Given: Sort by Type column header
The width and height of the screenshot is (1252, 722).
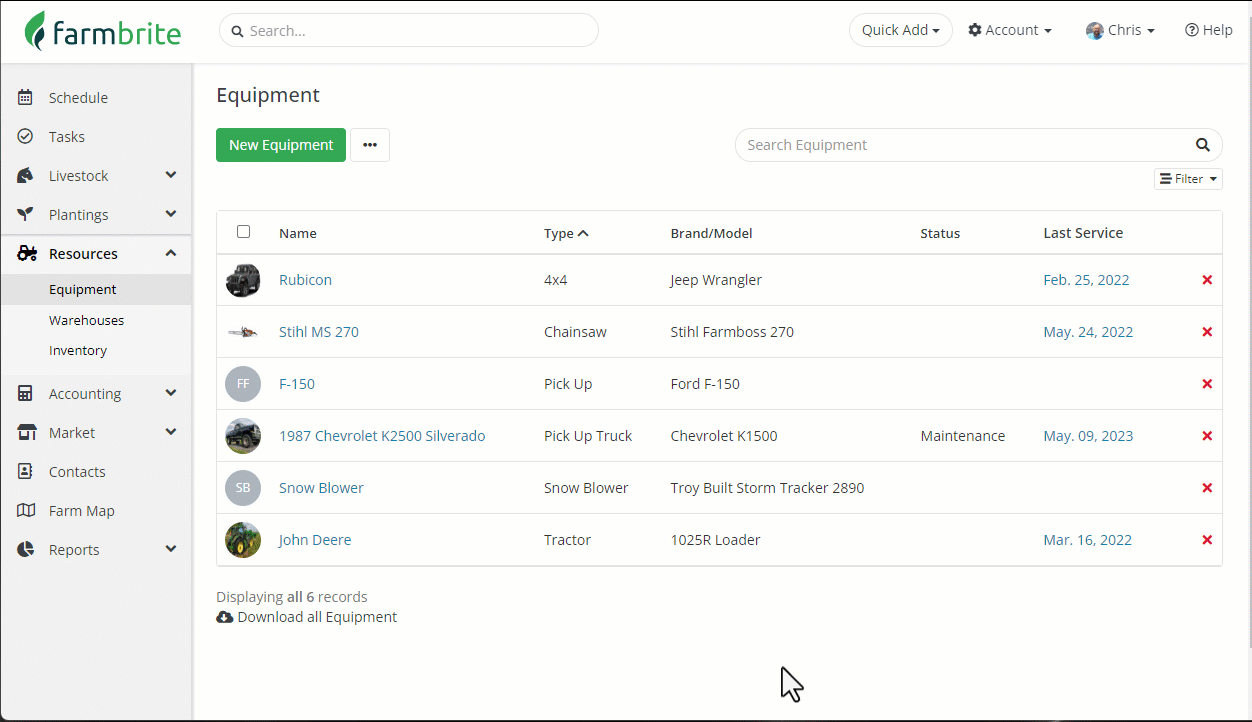Looking at the screenshot, I should click(x=566, y=233).
